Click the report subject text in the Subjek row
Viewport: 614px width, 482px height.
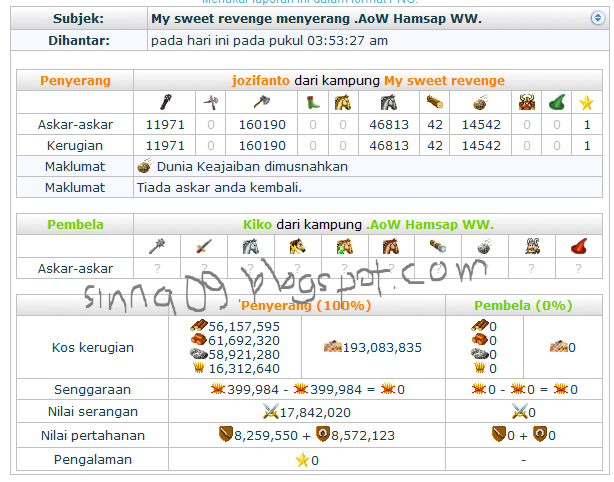point(316,19)
